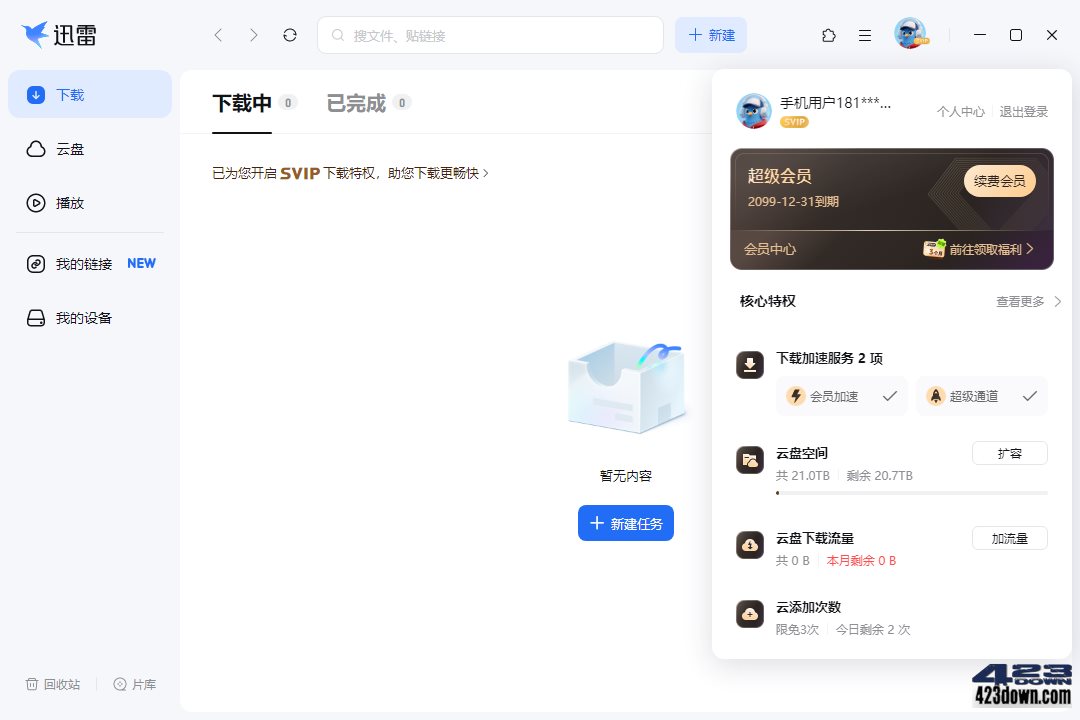Click the 云添加次数 cloud-plus icon
1080x720 pixels.
pyautogui.click(x=750, y=614)
